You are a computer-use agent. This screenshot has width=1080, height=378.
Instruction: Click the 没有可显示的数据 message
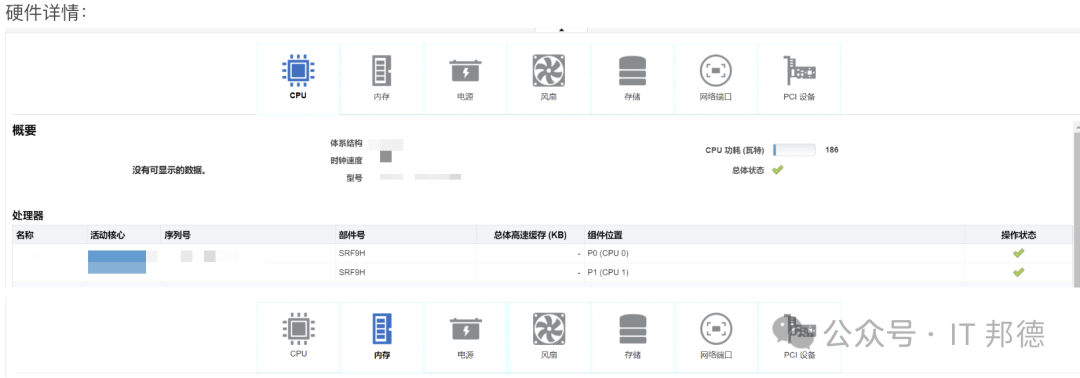[x=169, y=170]
